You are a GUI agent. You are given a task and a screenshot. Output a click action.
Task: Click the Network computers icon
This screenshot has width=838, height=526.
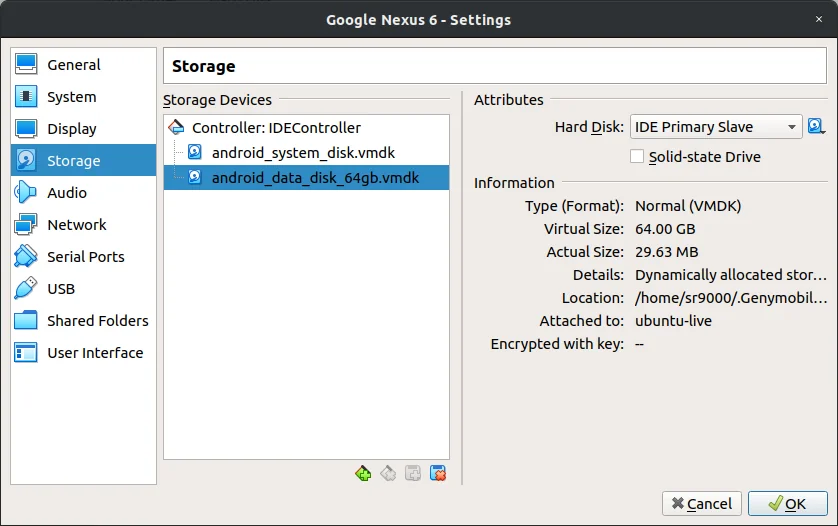coord(26,224)
